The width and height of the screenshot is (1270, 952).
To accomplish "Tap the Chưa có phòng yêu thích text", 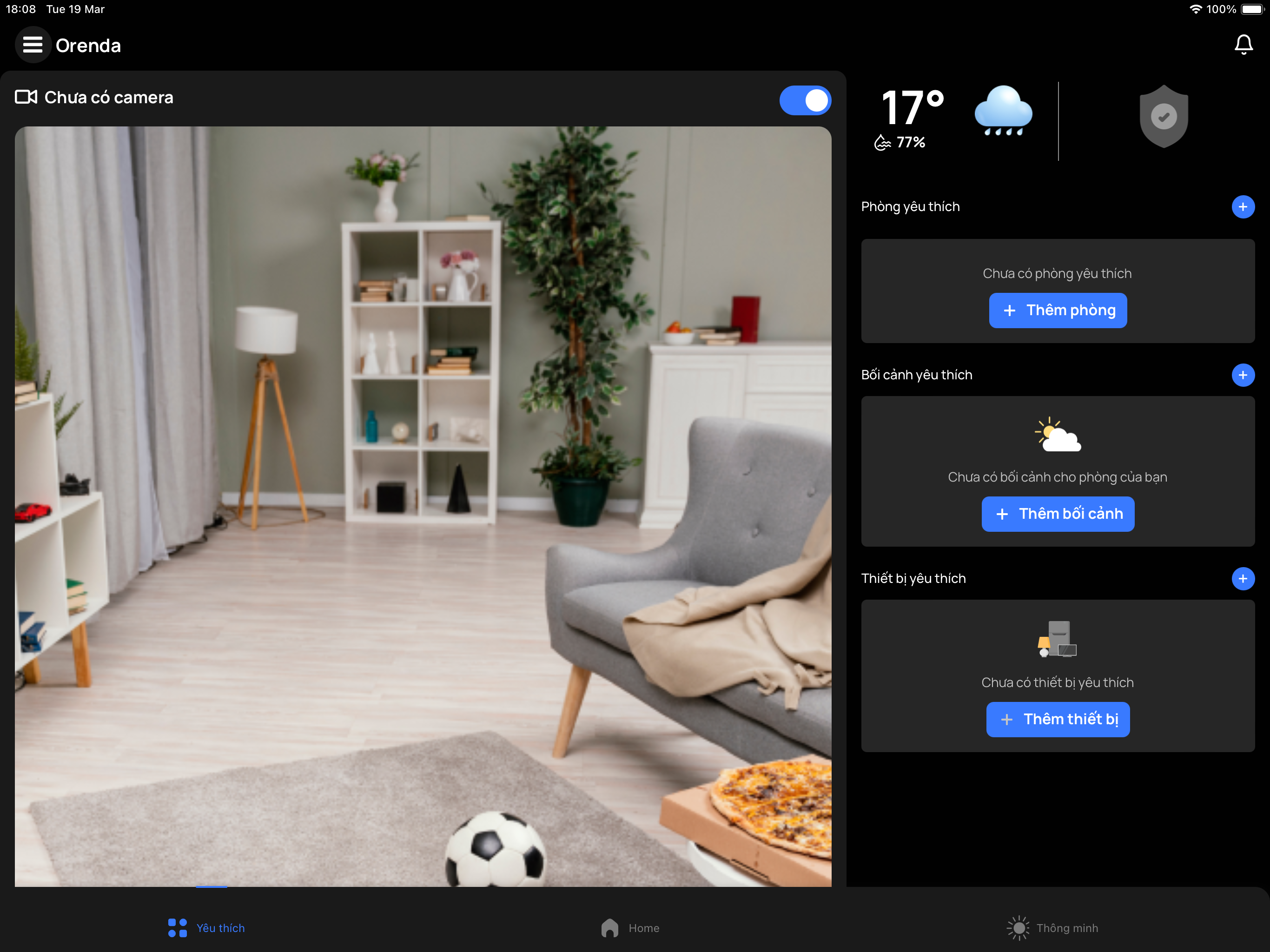I will click(x=1057, y=273).
